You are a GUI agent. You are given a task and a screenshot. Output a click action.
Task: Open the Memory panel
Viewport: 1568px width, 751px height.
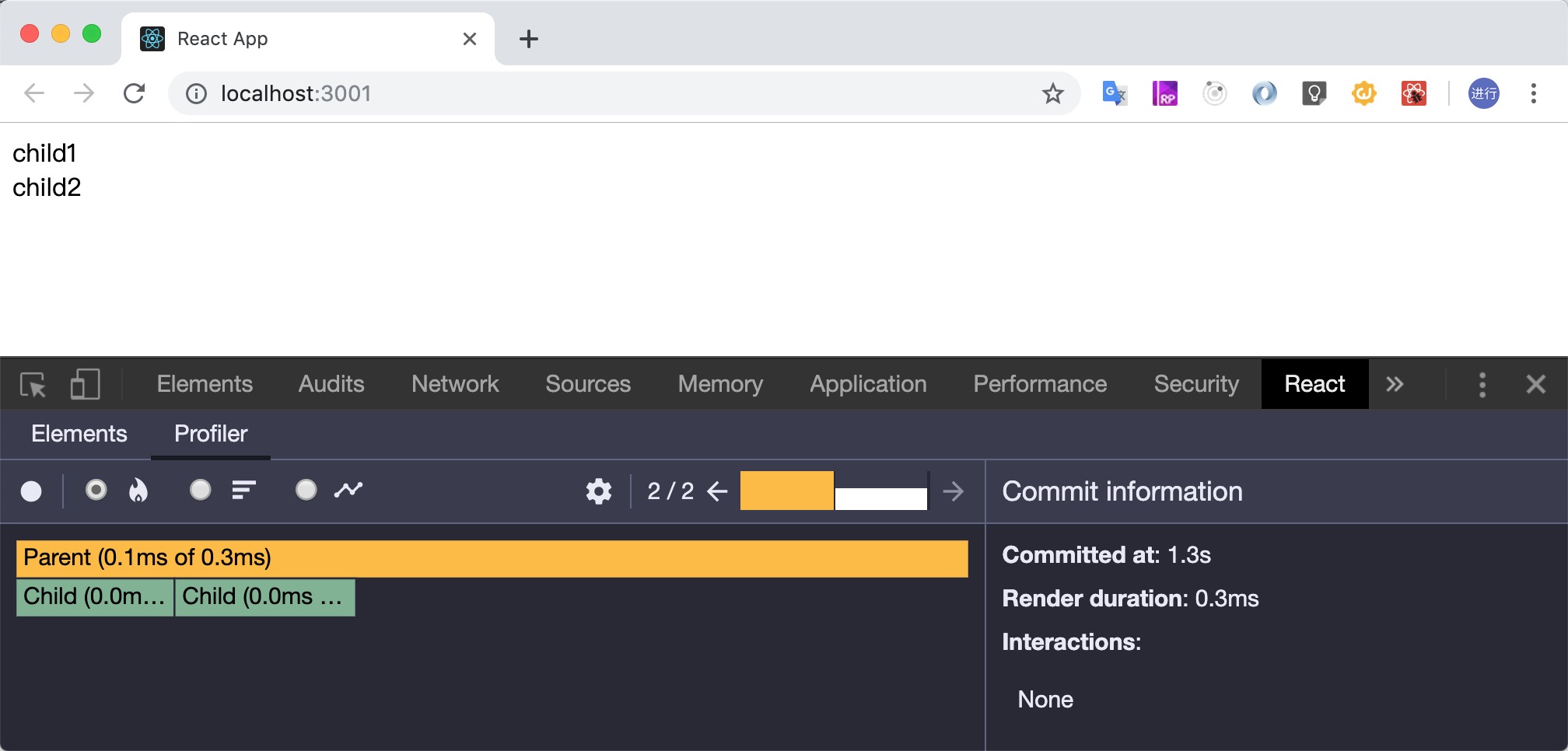(720, 384)
